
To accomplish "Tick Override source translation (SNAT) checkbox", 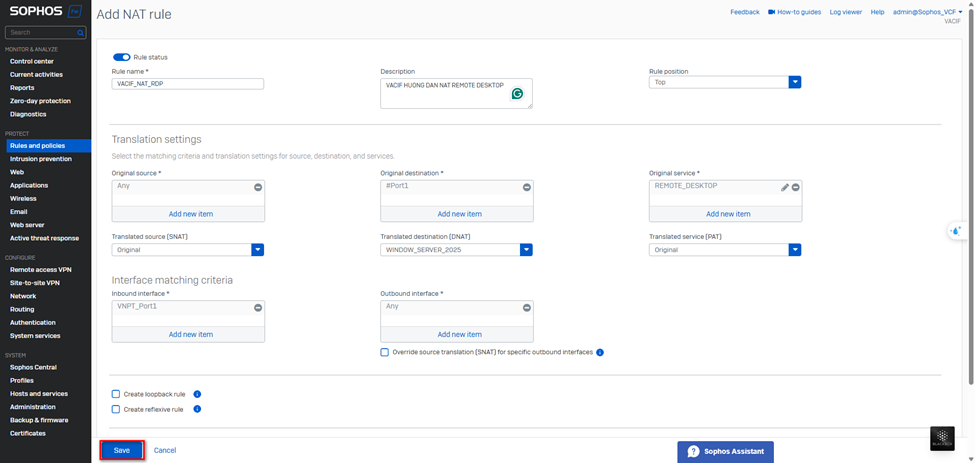I will tap(385, 353).
